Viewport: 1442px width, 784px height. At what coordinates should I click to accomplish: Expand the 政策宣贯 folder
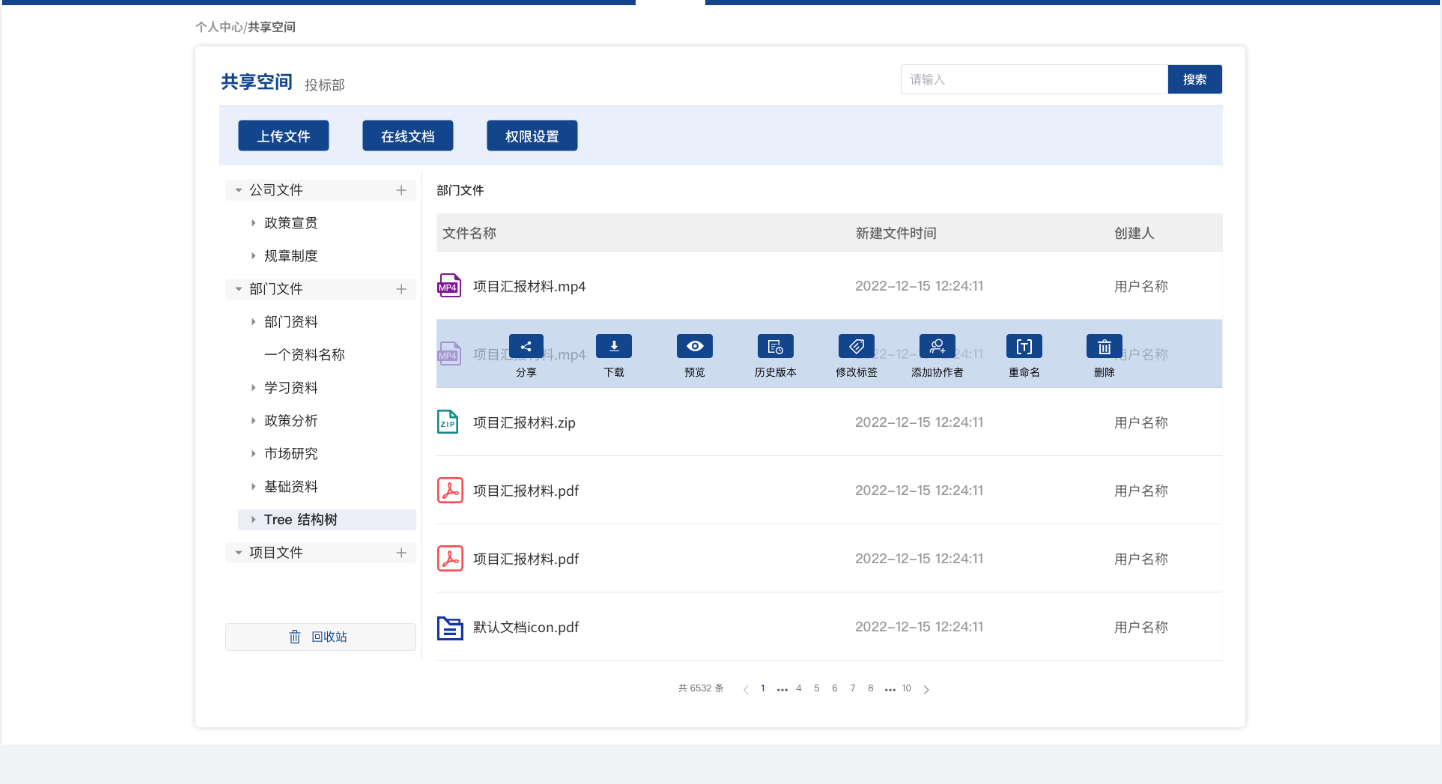(254, 223)
